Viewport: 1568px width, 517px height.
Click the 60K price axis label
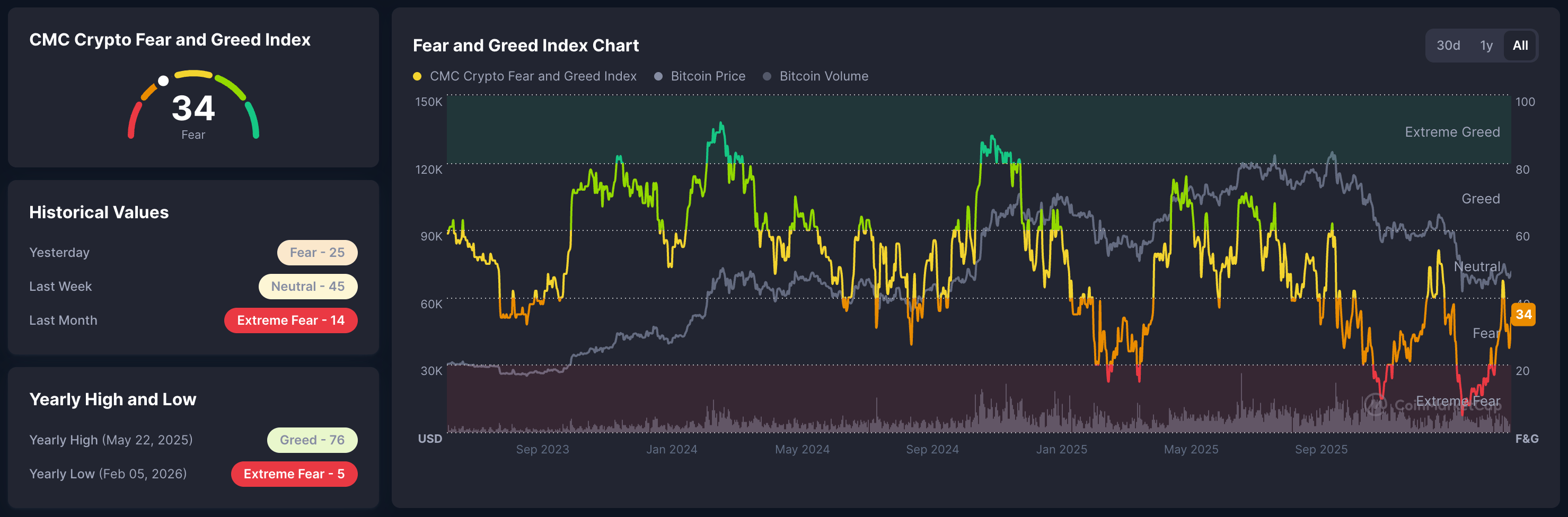tap(431, 304)
